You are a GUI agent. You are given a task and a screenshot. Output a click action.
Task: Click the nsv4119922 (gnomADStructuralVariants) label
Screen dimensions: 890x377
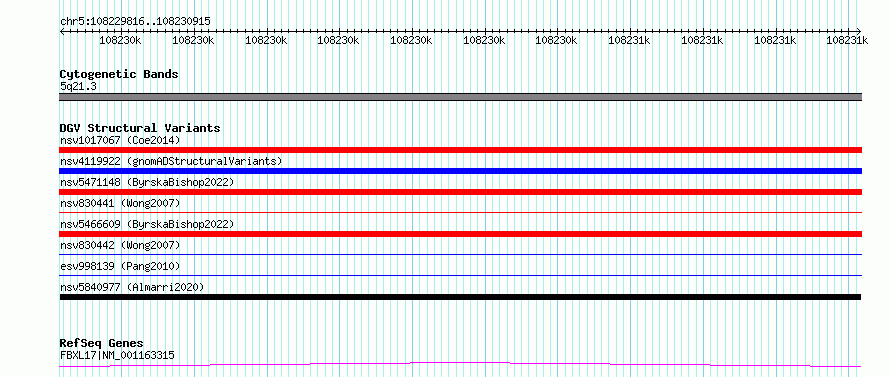coord(171,161)
